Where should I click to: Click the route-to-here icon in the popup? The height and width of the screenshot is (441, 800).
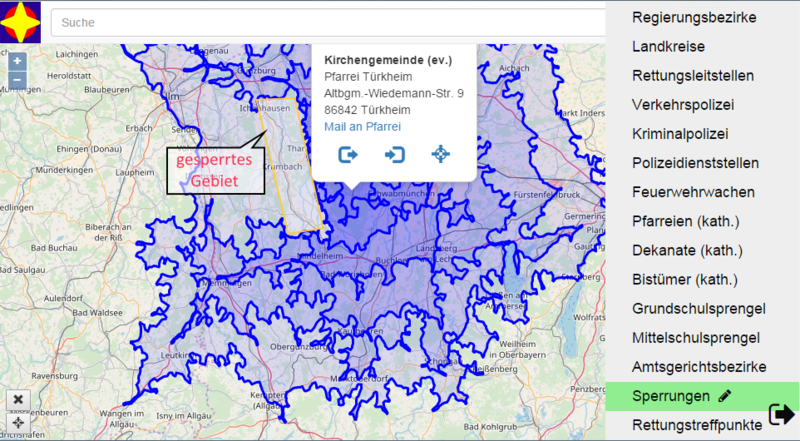pyautogui.click(x=394, y=154)
